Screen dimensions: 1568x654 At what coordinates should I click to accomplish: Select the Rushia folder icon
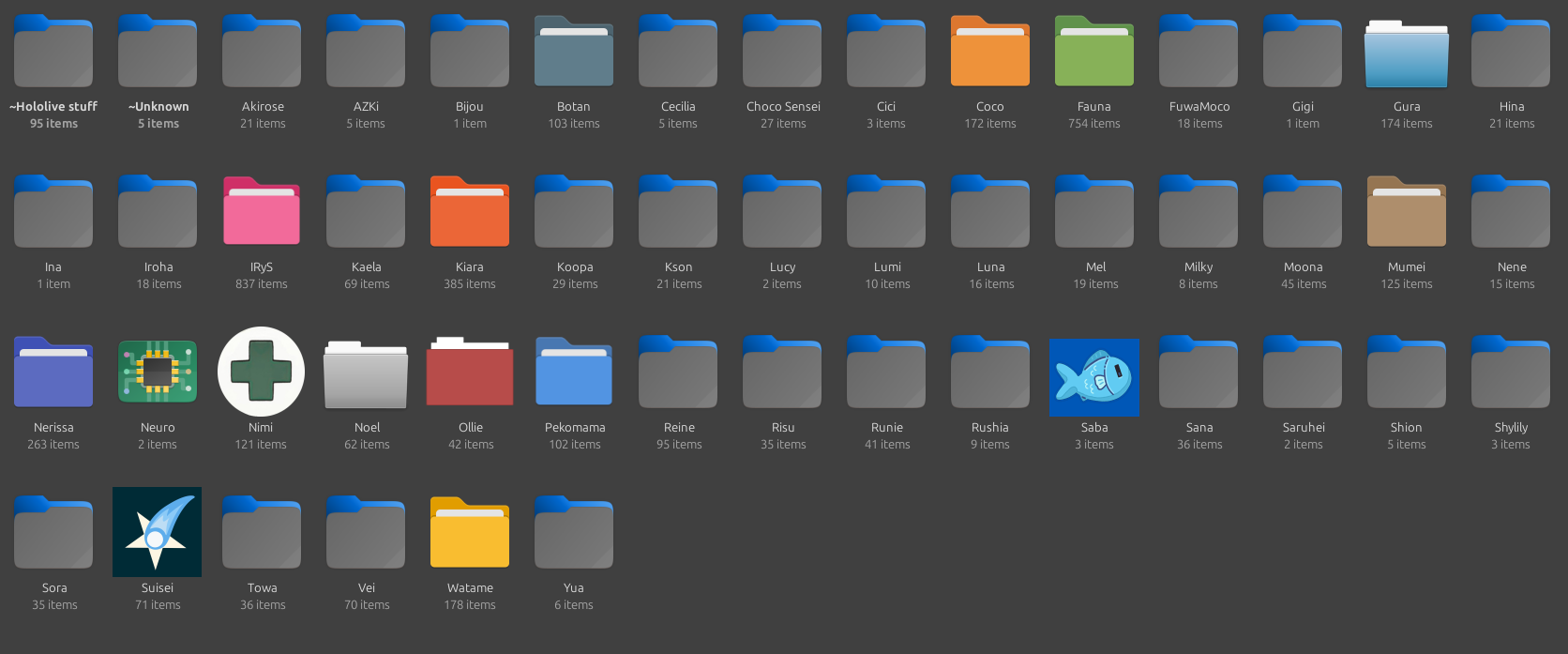(990, 372)
